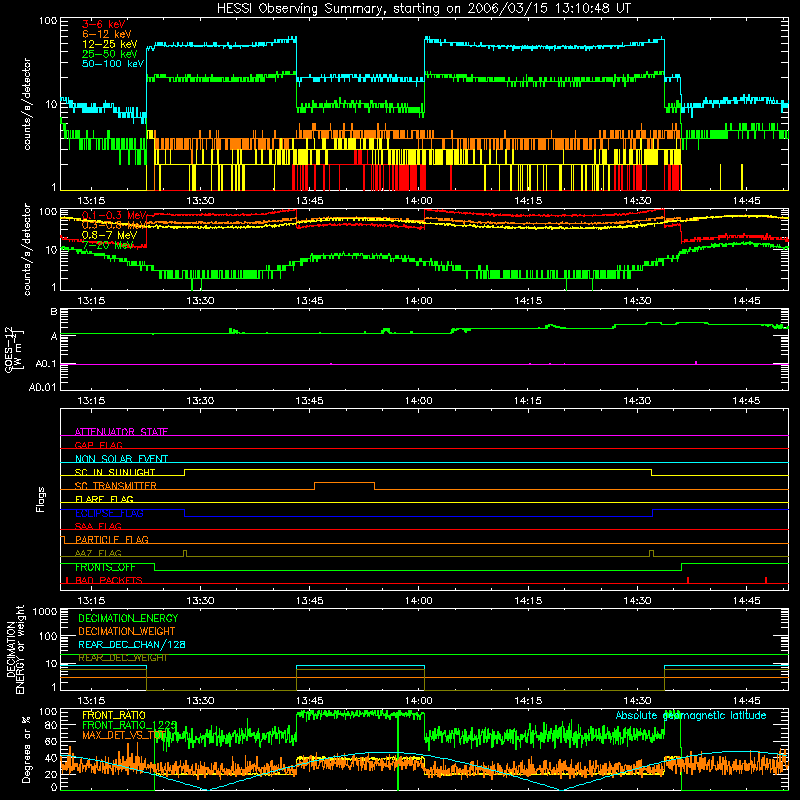800x800 pixels.
Task: Click the 0.8-7 MeV legend label
Action: coord(109,235)
